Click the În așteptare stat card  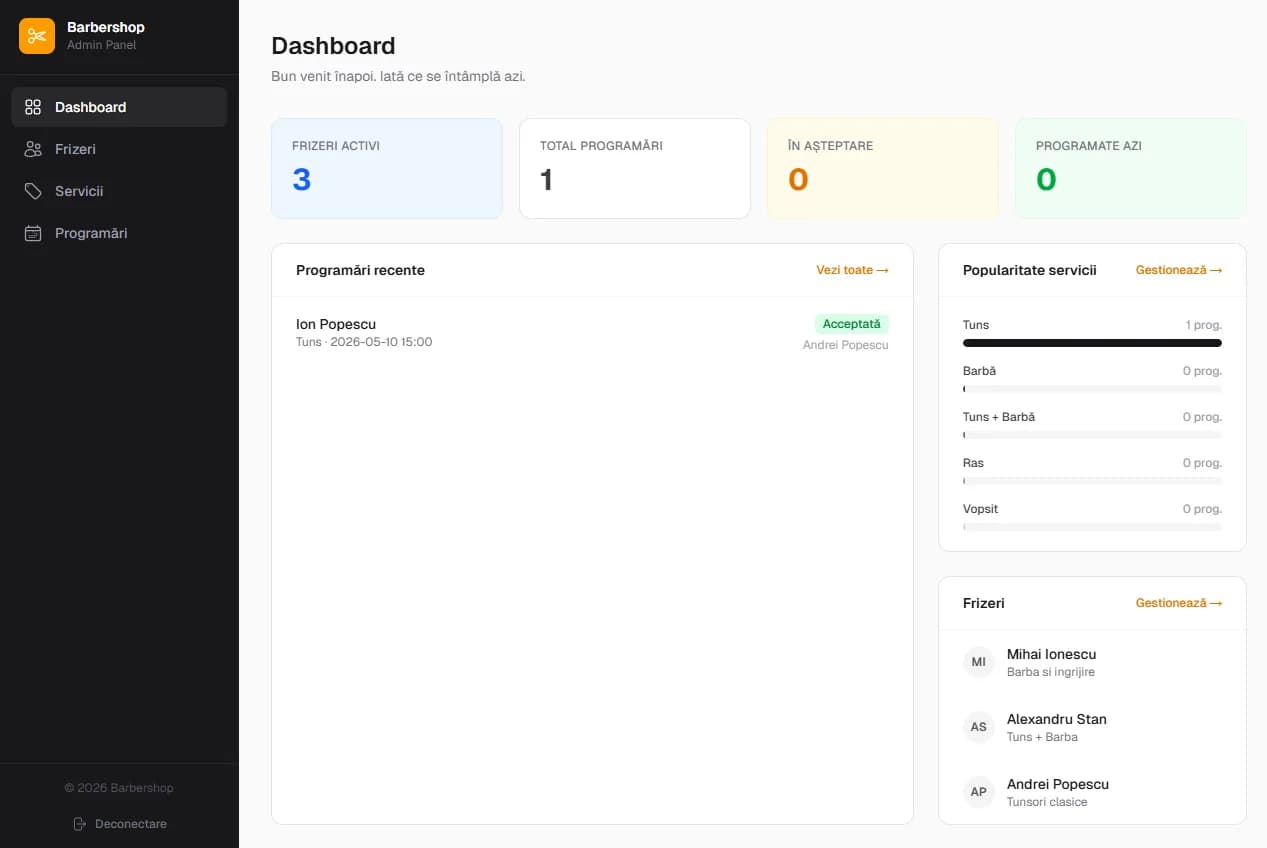(x=883, y=168)
